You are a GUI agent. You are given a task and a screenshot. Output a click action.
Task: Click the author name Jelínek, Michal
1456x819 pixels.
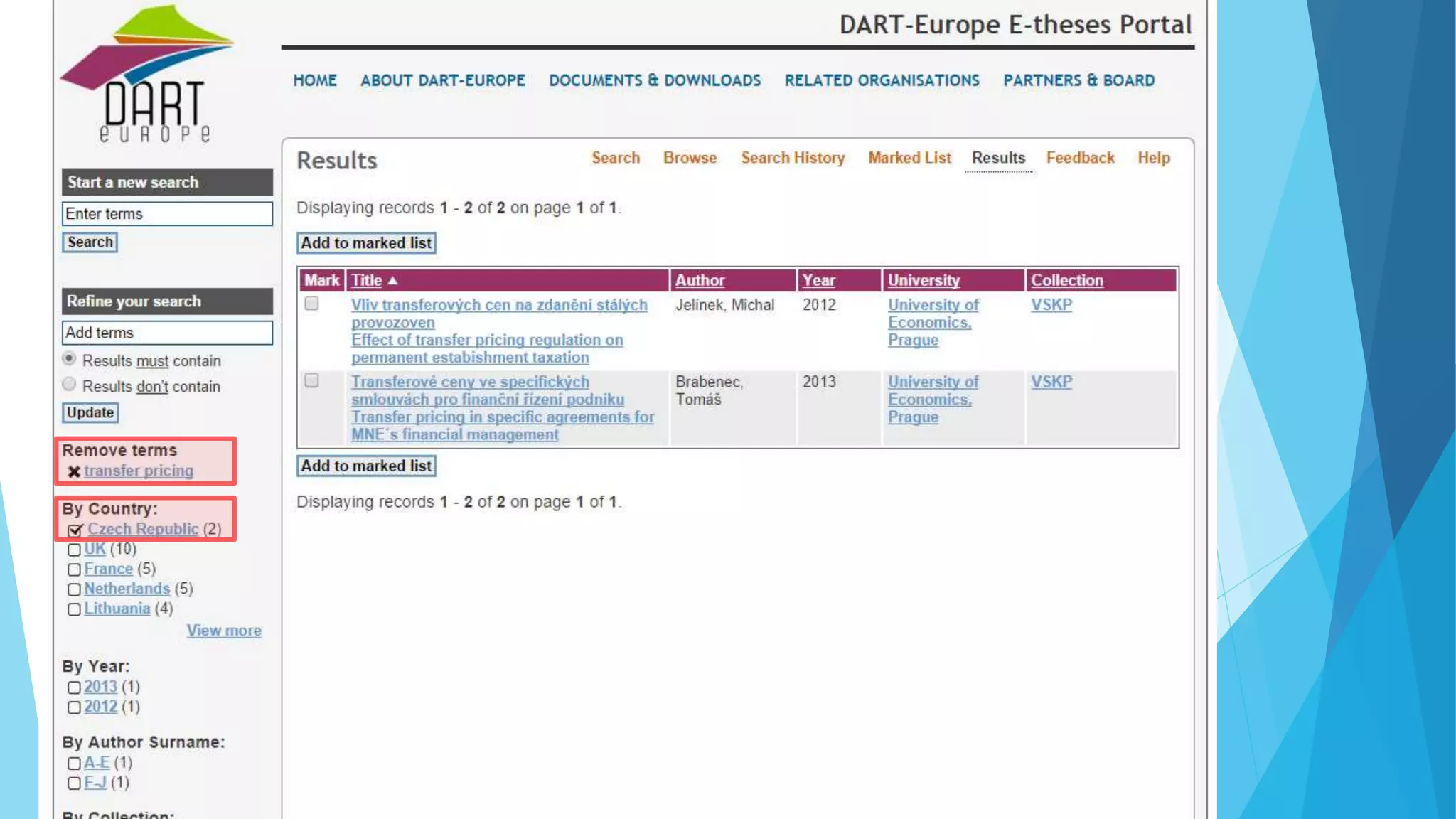[724, 305]
